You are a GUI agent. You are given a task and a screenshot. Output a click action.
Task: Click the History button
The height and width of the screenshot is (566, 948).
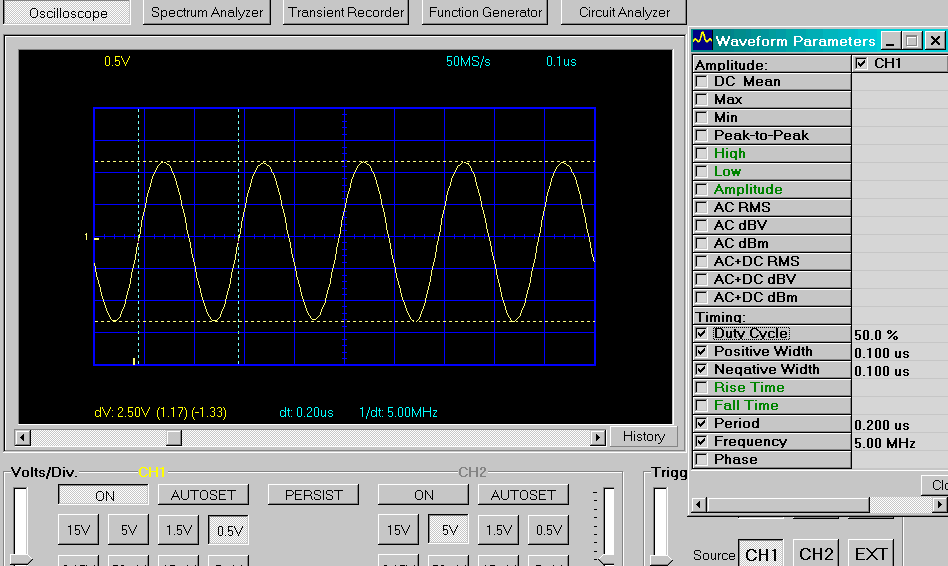click(x=643, y=437)
